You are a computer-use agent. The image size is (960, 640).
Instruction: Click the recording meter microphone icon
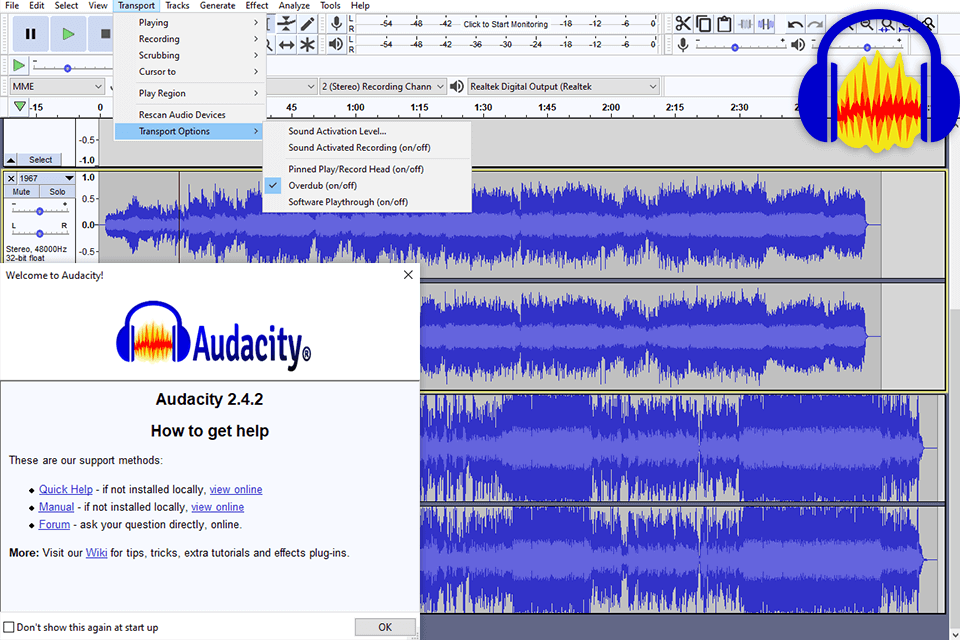pos(336,24)
